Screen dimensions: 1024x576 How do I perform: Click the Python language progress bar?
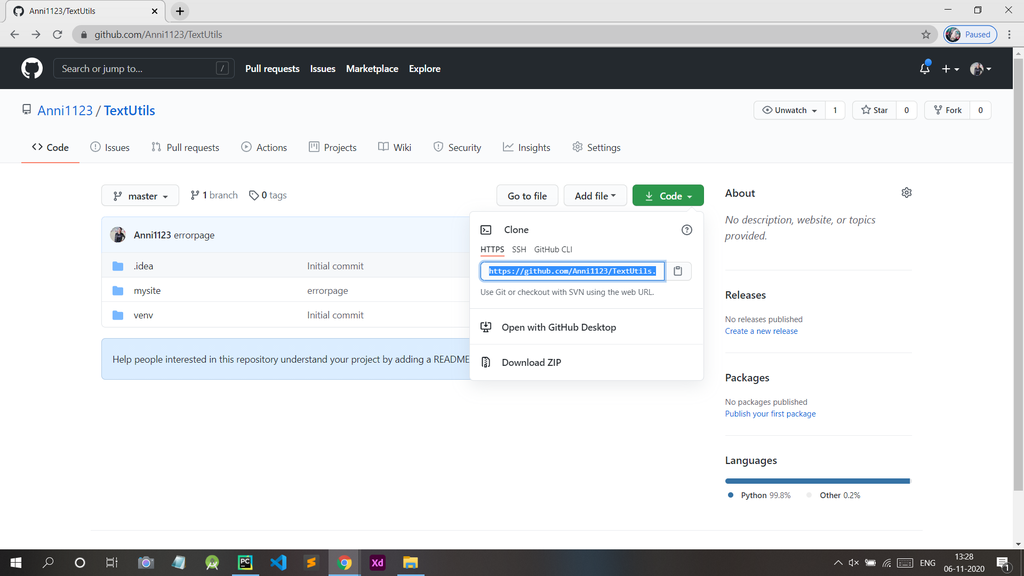(817, 481)
